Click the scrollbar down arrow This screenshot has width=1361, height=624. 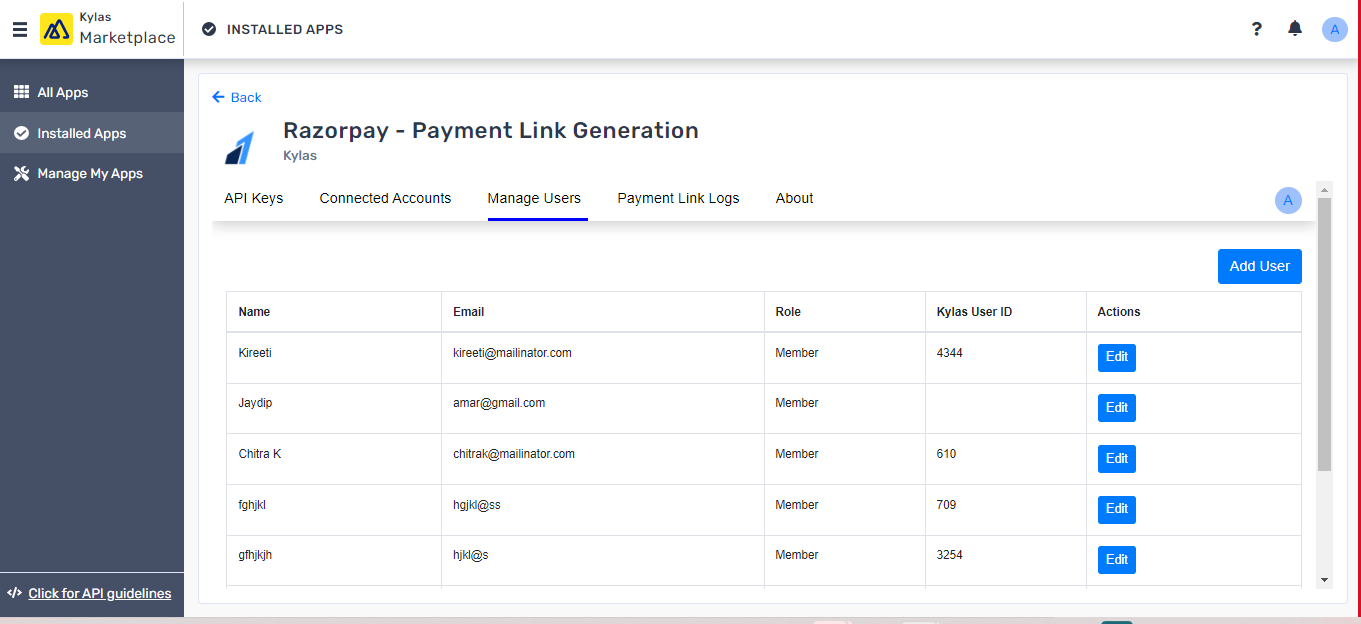coord(1324,580)
